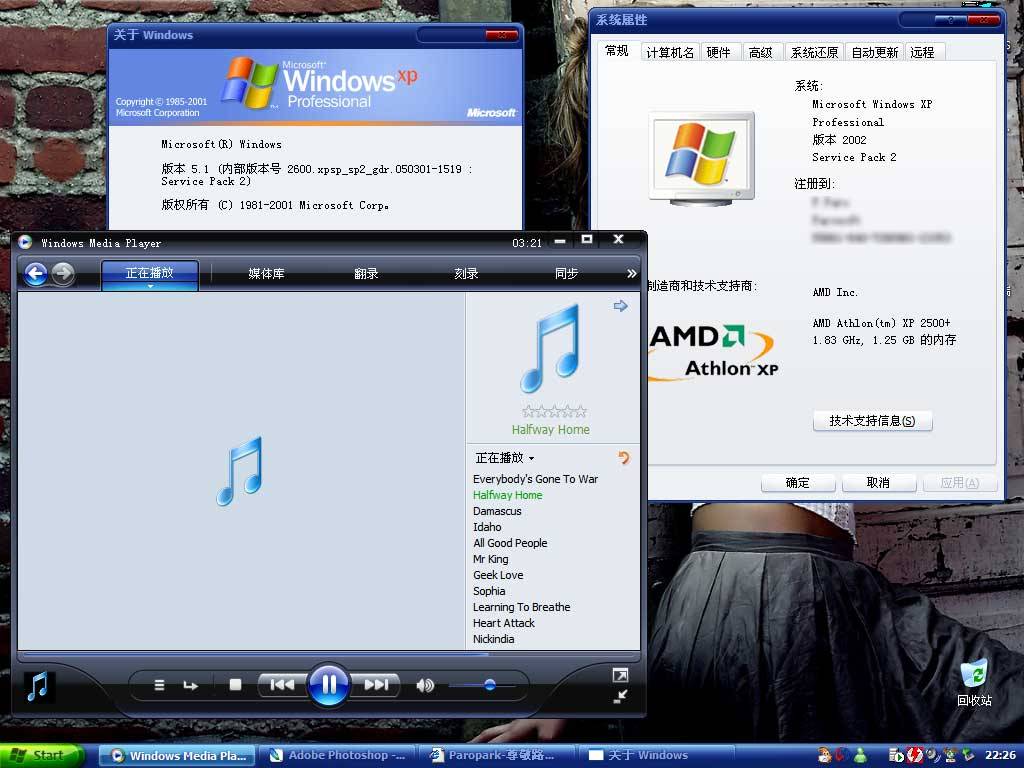Open the 正在播放 tab

click(x=150, y=272)
